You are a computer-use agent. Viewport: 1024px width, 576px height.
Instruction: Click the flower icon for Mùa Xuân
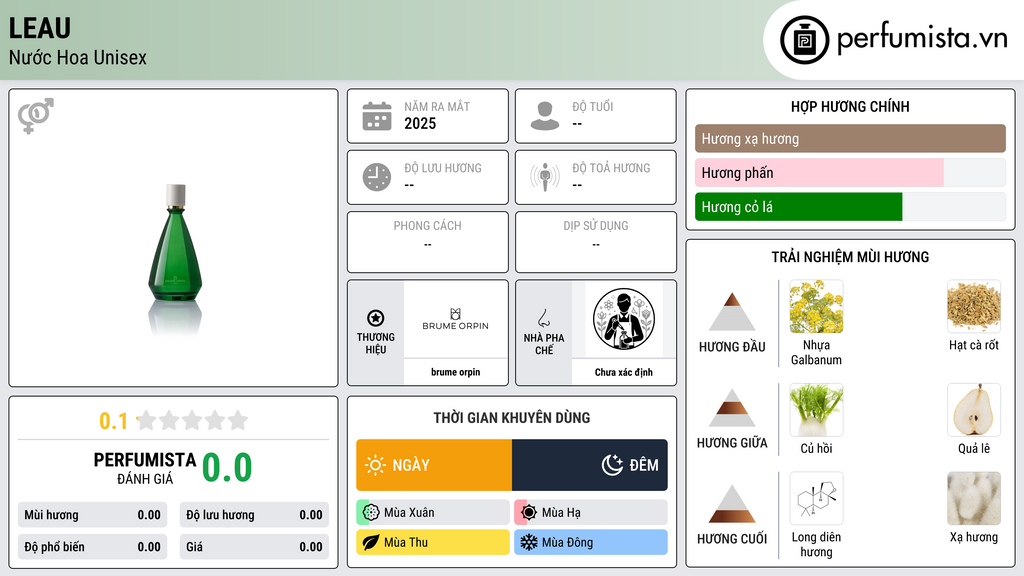pyautogui.click(x=371, y=513)
